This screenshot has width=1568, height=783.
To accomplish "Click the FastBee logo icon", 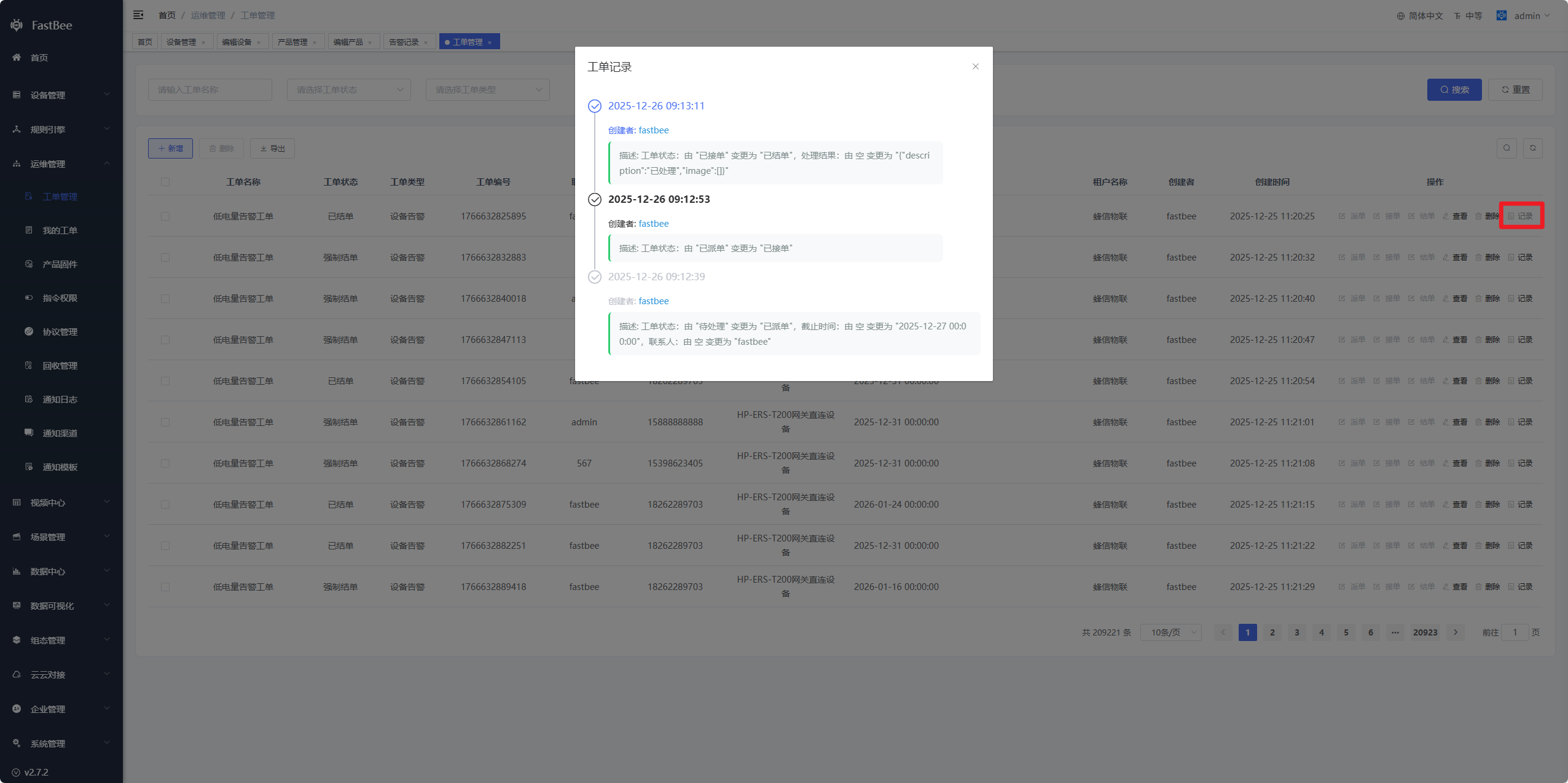I will click(x=17, y=25).
